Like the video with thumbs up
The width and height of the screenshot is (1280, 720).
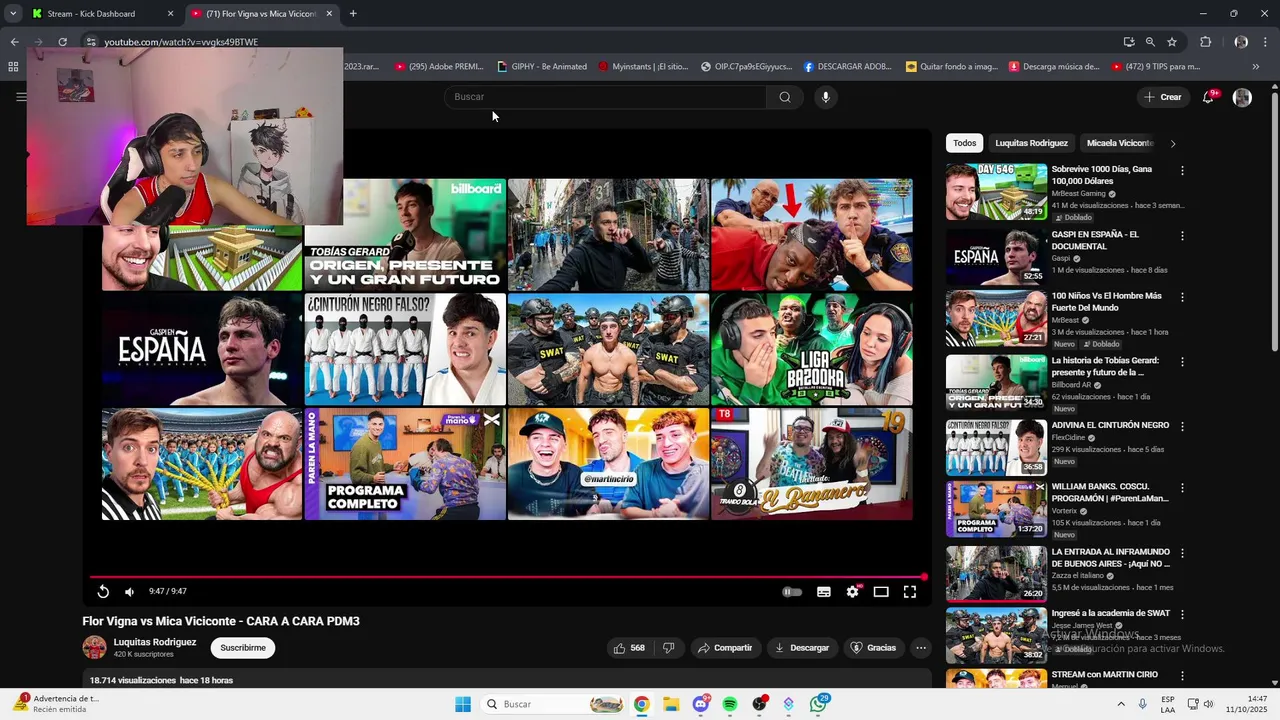[x=629, y=647]
